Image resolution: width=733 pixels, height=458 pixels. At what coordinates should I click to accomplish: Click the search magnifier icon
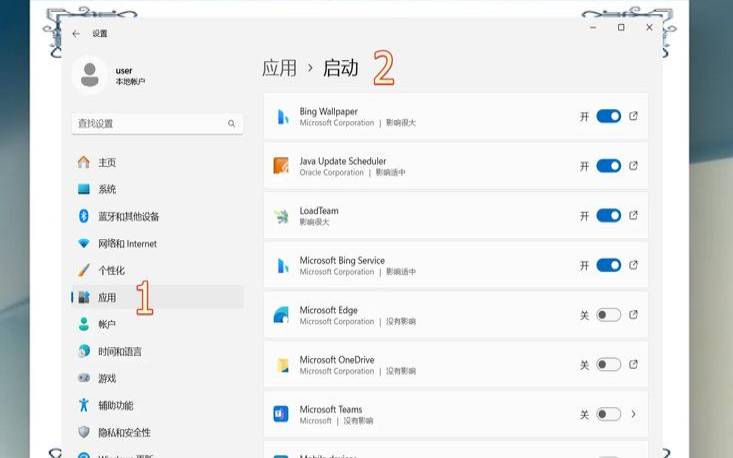(231, 123)
